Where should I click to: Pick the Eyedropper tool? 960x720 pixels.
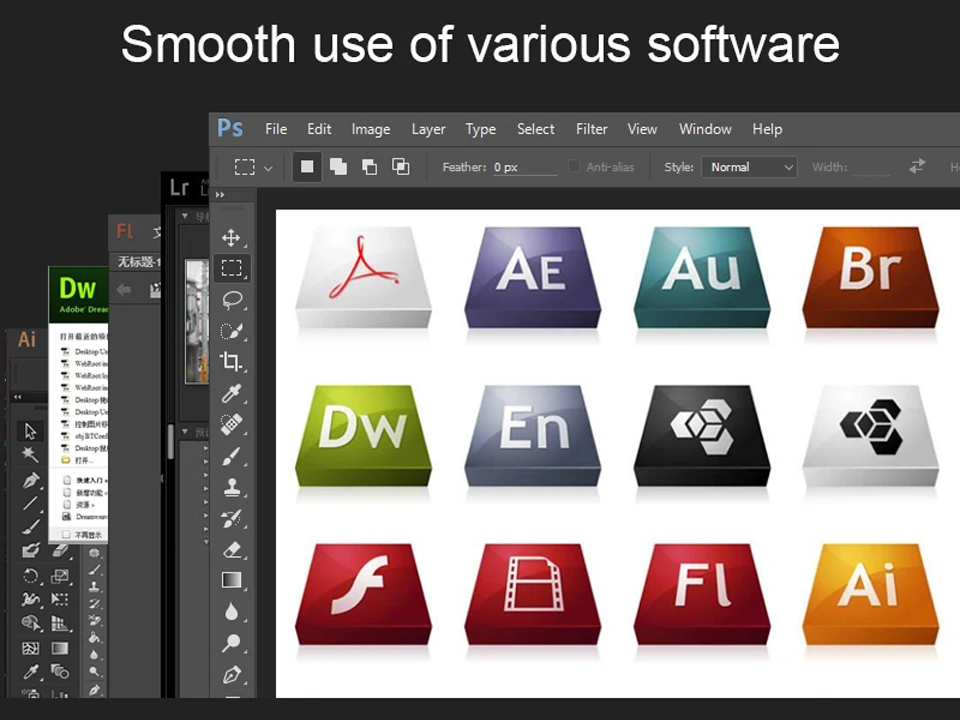pyautogui.click(x=231, y=393)
